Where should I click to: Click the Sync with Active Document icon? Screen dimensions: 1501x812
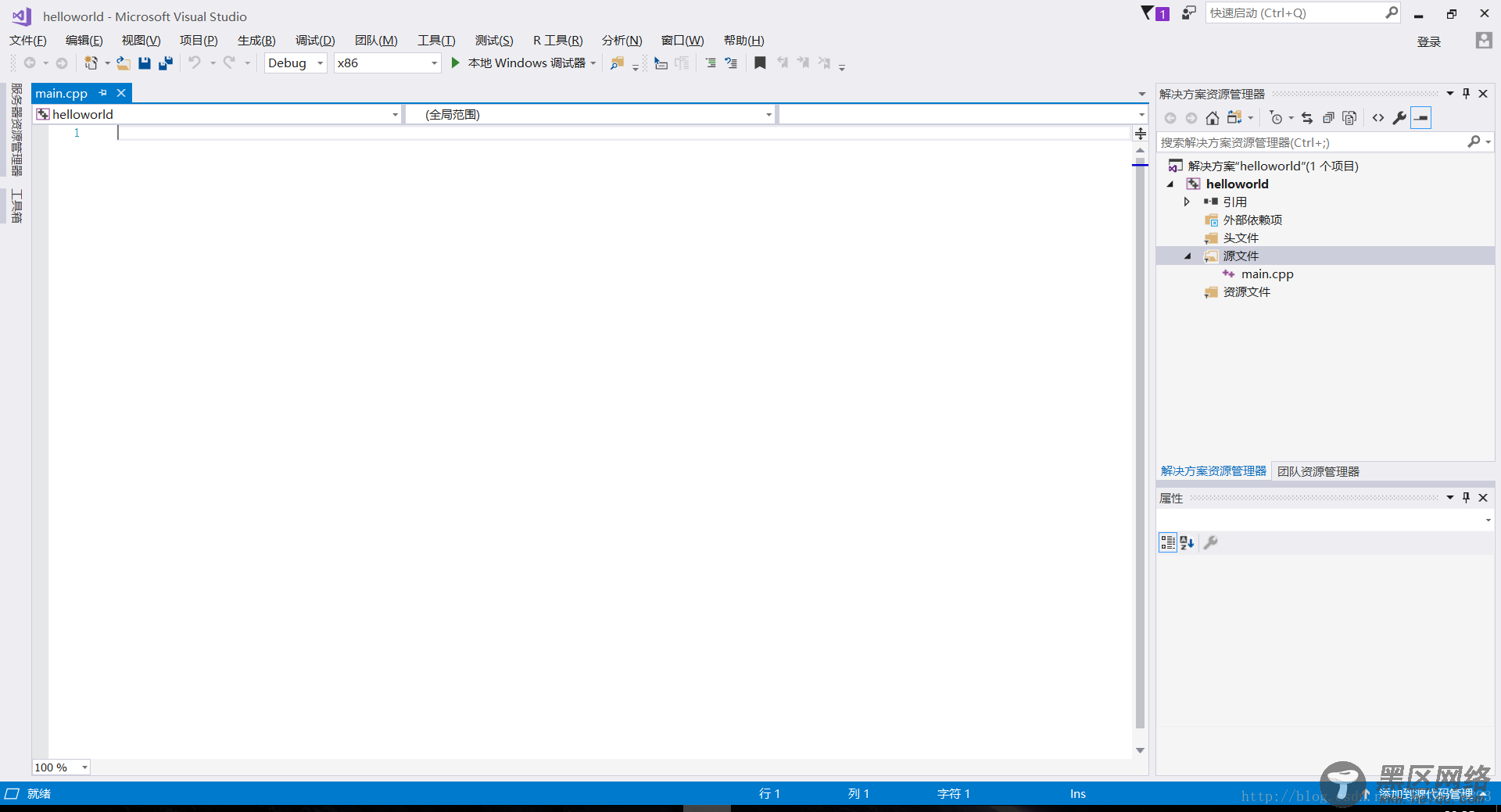pos(1307,118)
